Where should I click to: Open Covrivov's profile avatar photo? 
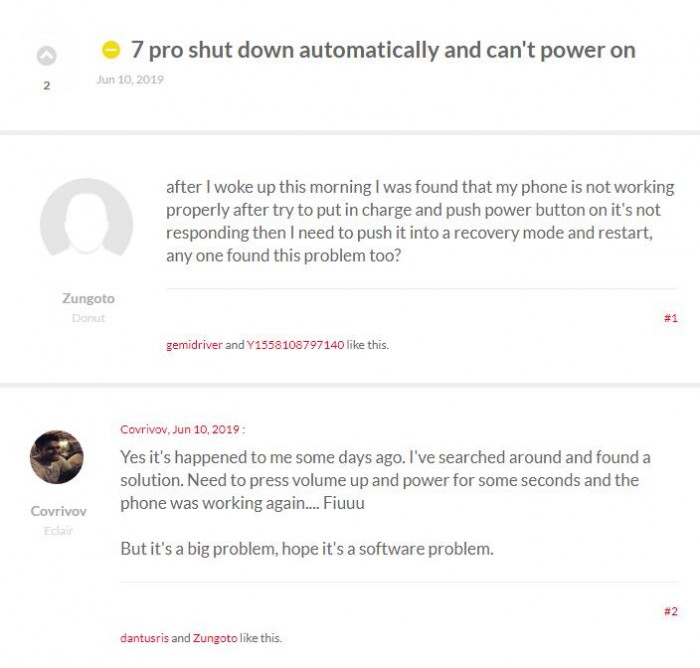point(58,458)
